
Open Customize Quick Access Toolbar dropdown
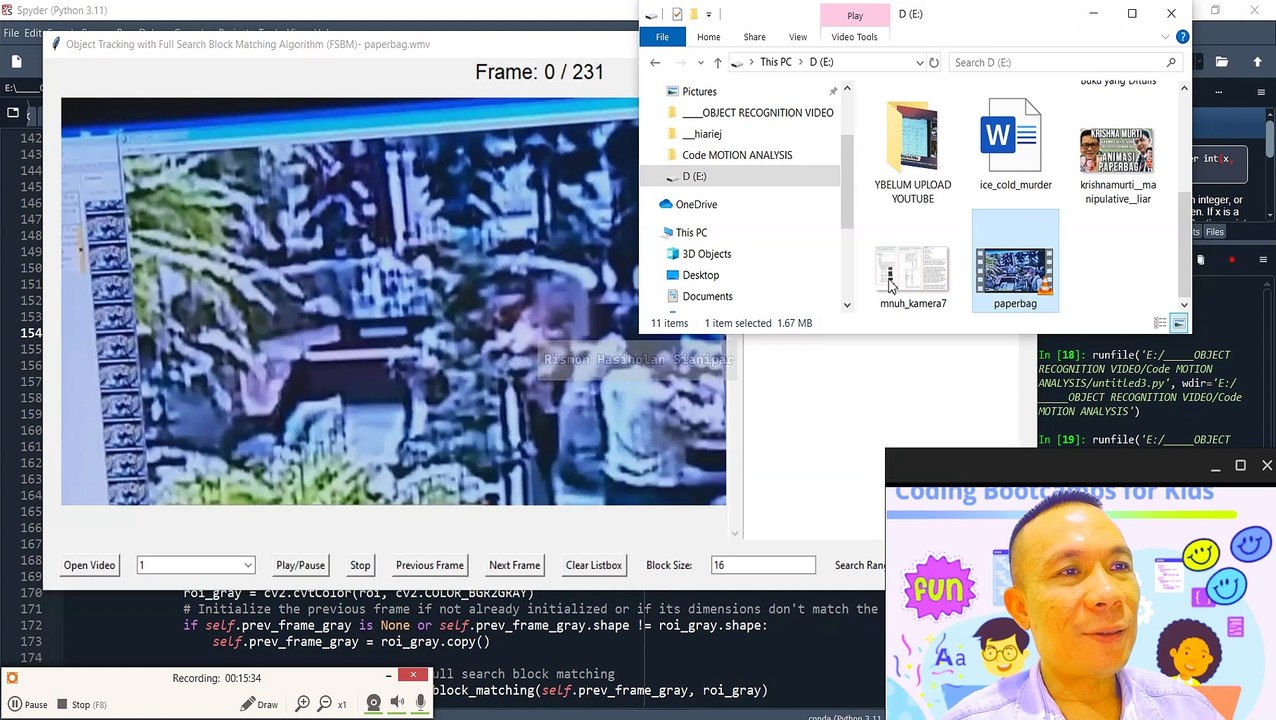pos(708,14)
